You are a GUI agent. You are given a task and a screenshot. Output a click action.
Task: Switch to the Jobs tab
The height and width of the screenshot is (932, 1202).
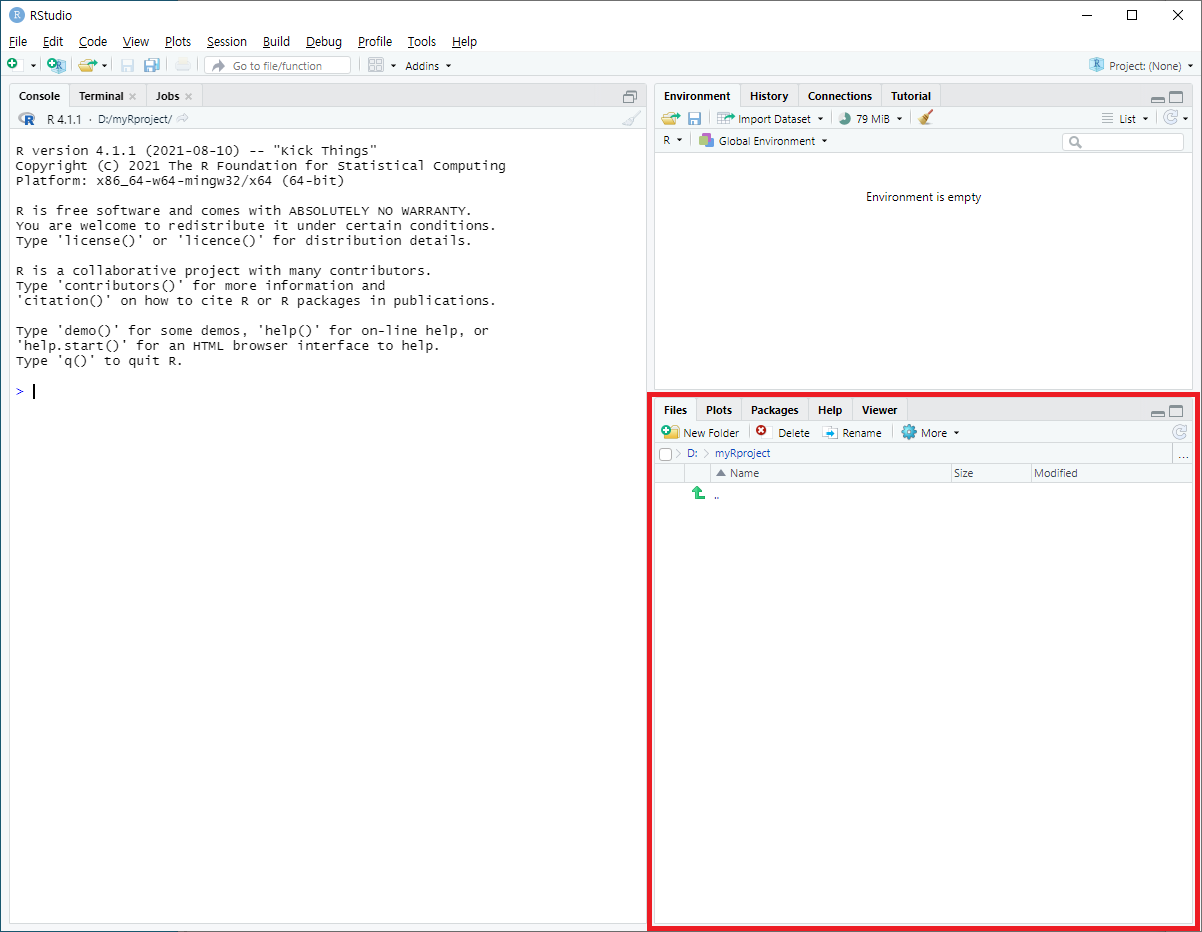click(168, 96)
